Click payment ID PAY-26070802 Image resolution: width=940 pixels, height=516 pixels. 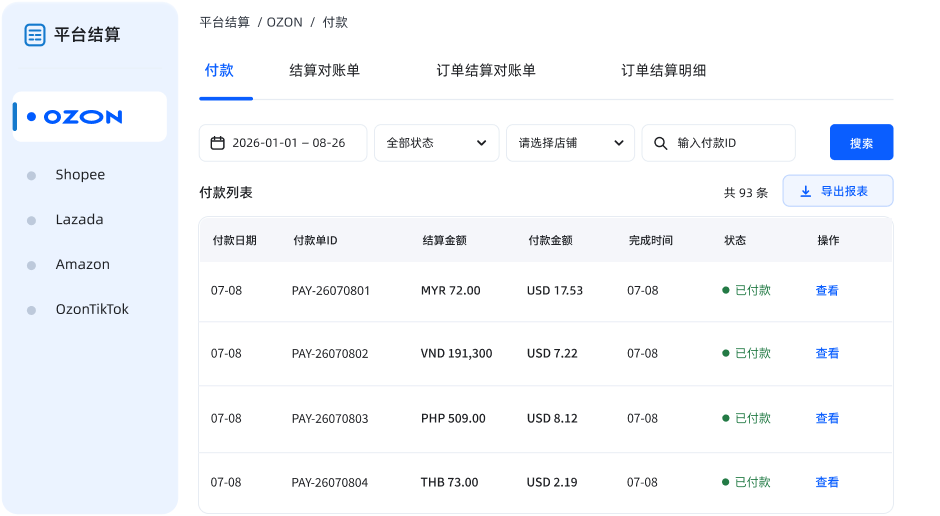pyautogui.click(x=330, y=354)
